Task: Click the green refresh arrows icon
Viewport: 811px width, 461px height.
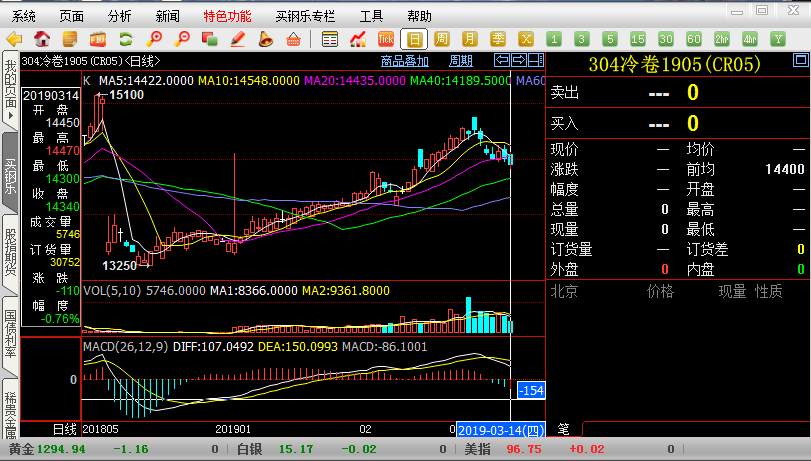Action: [126, 39]
